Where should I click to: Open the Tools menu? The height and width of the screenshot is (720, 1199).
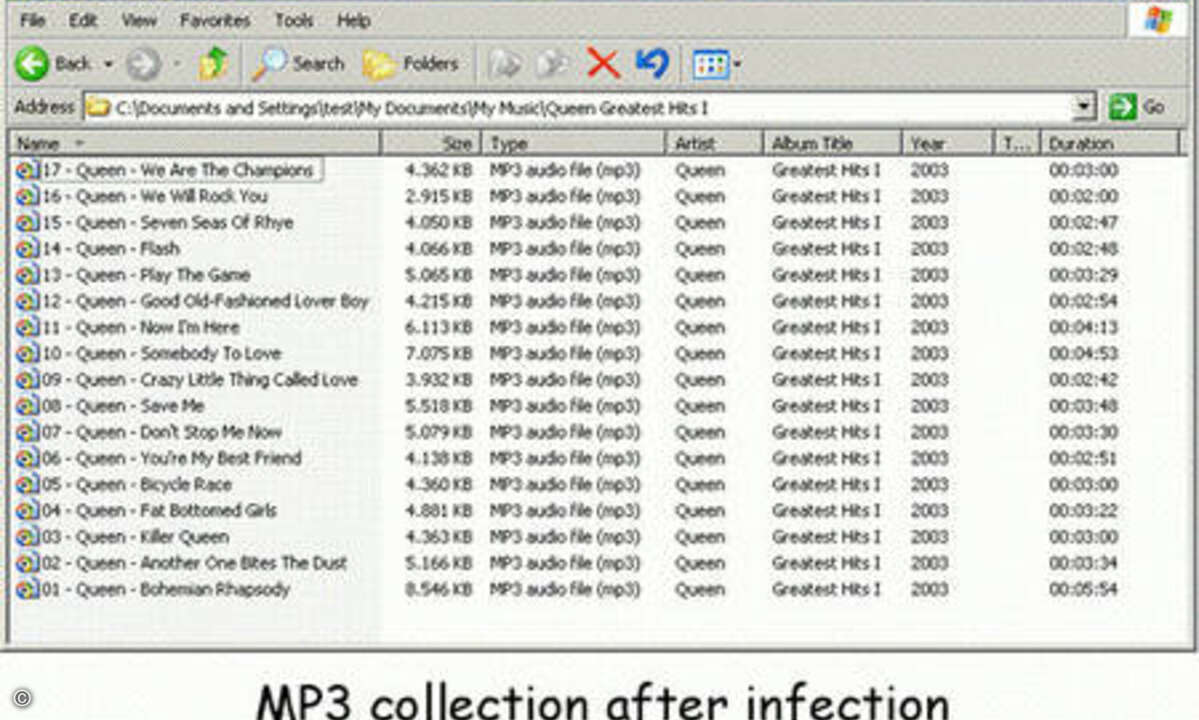pos(294,20)
